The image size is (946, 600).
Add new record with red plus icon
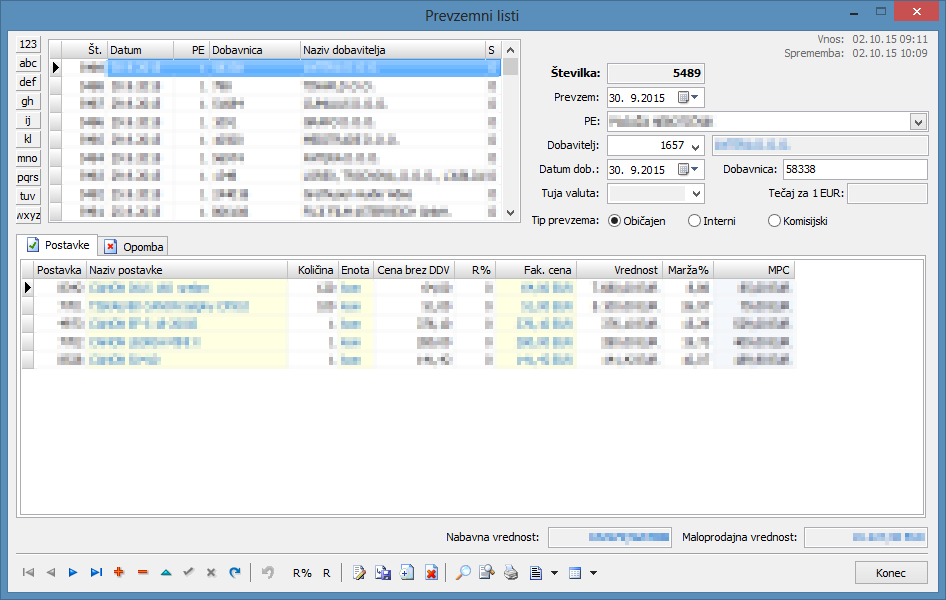(119, 573)
